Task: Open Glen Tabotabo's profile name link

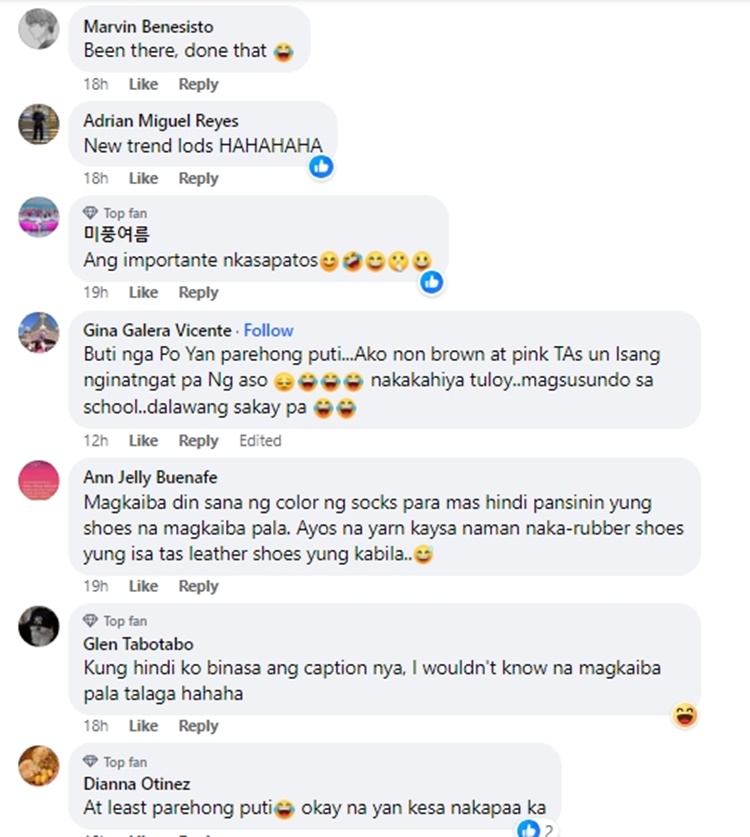Action: pos(138,644)
